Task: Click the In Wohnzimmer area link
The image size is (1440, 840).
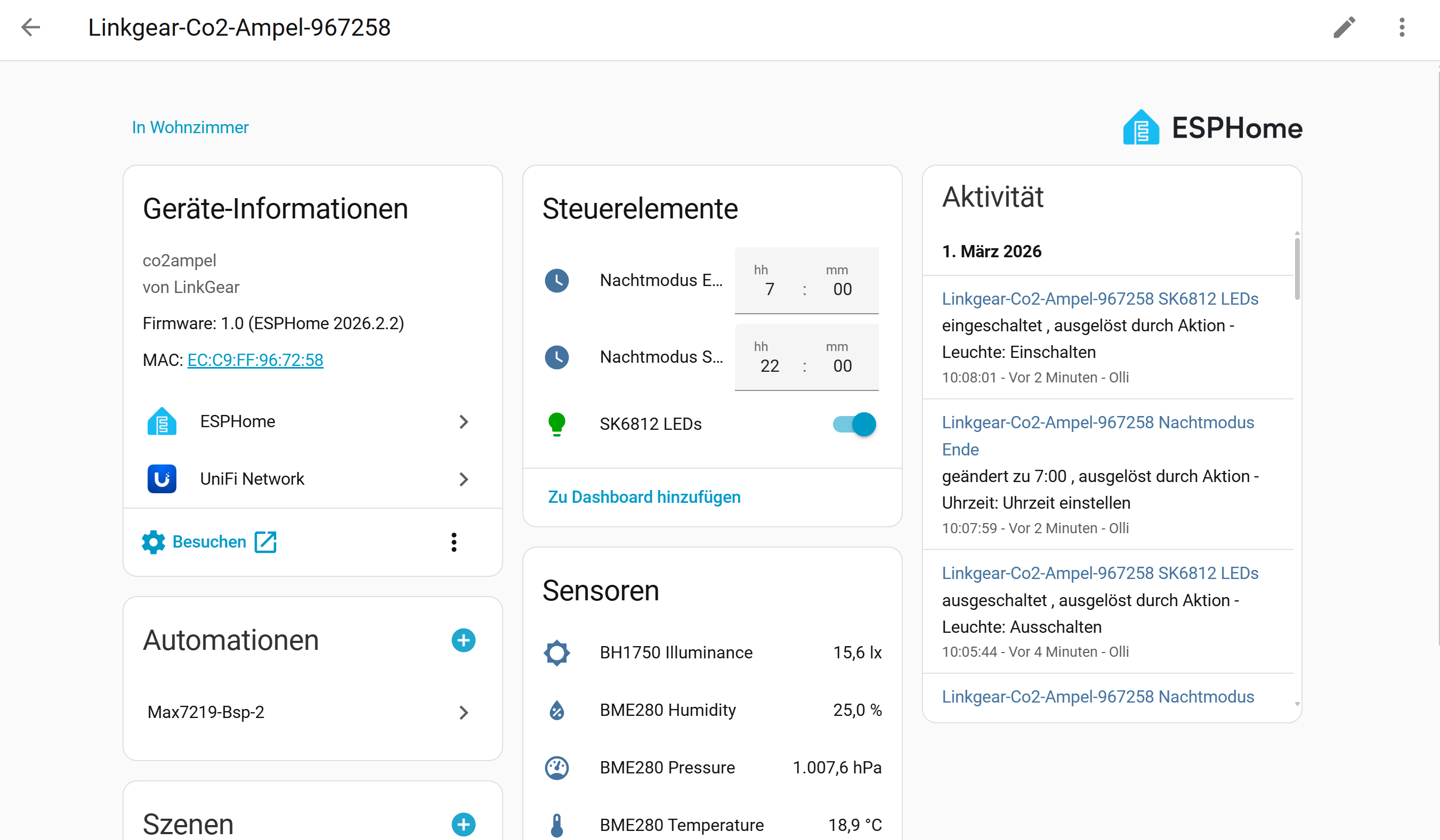Action: (x=190, y=127)
